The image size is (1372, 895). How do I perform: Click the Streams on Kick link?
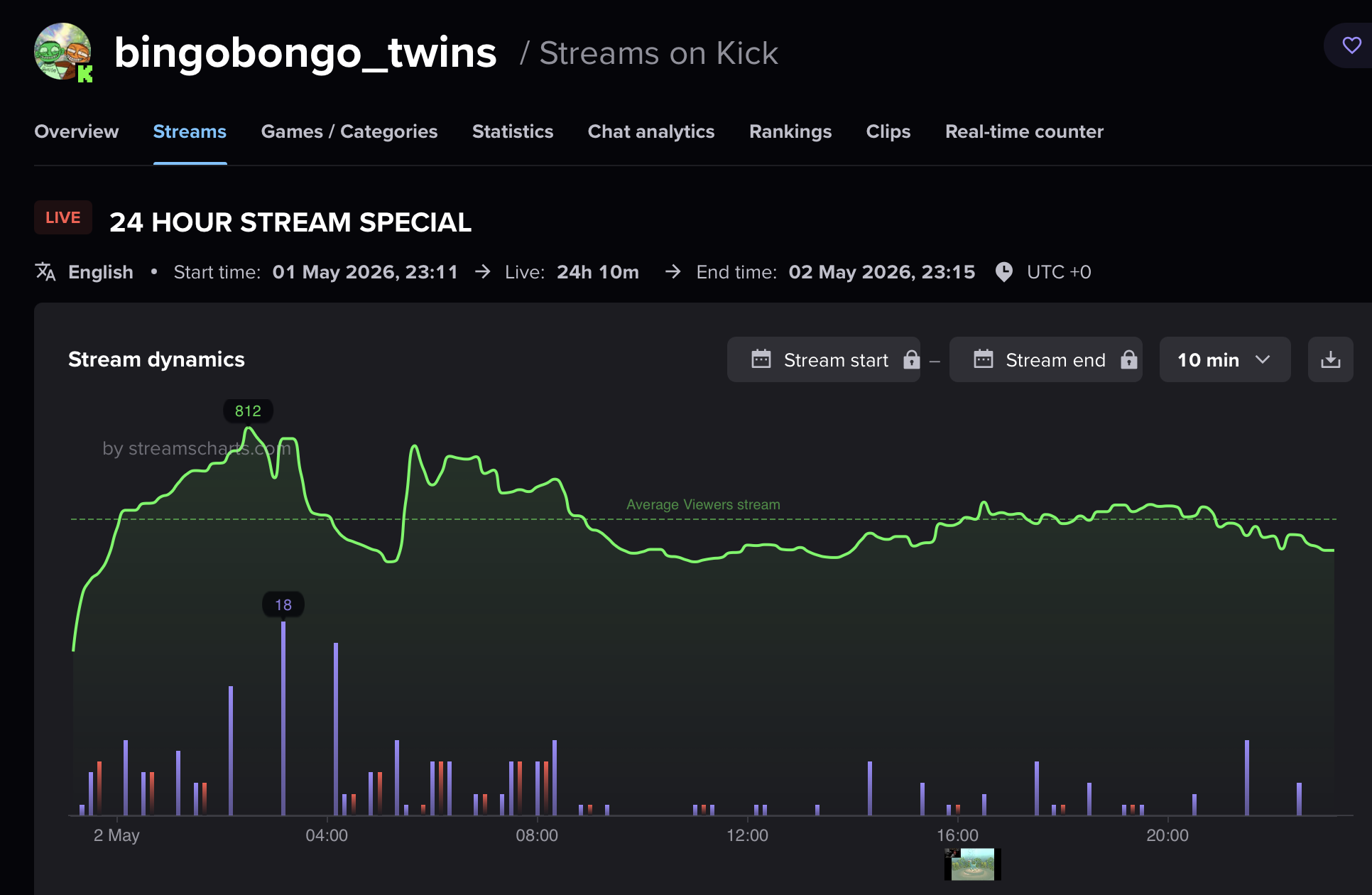[x=658, y=53]
